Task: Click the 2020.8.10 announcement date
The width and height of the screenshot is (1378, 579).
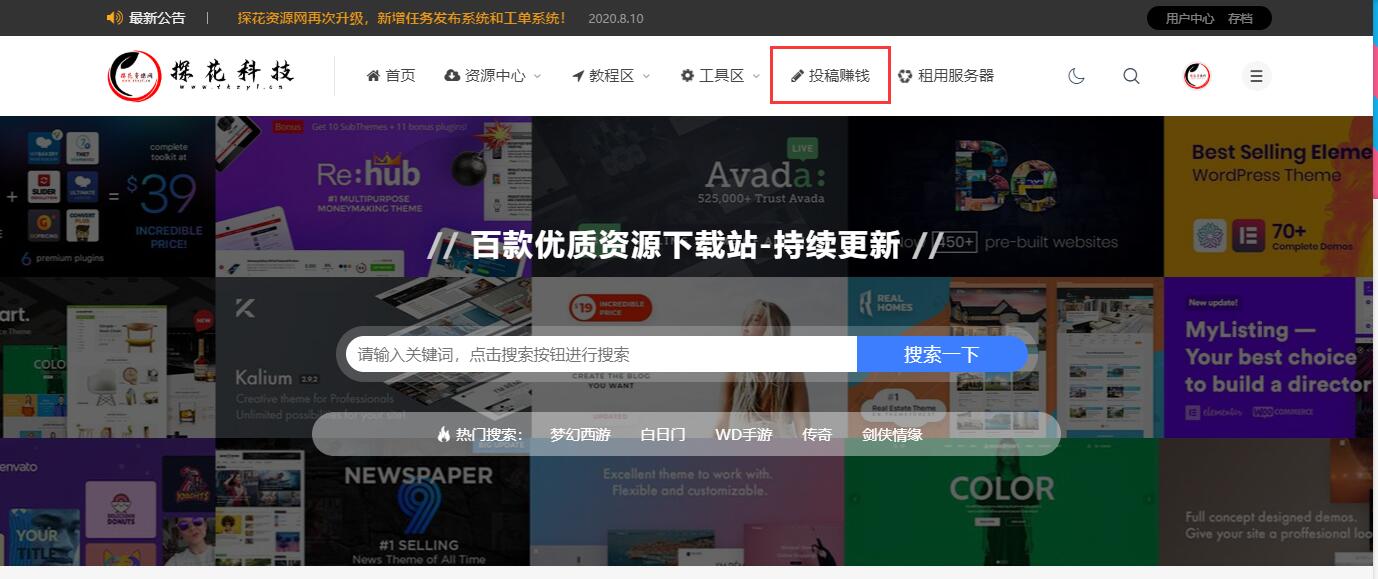Action: [616, 18]
